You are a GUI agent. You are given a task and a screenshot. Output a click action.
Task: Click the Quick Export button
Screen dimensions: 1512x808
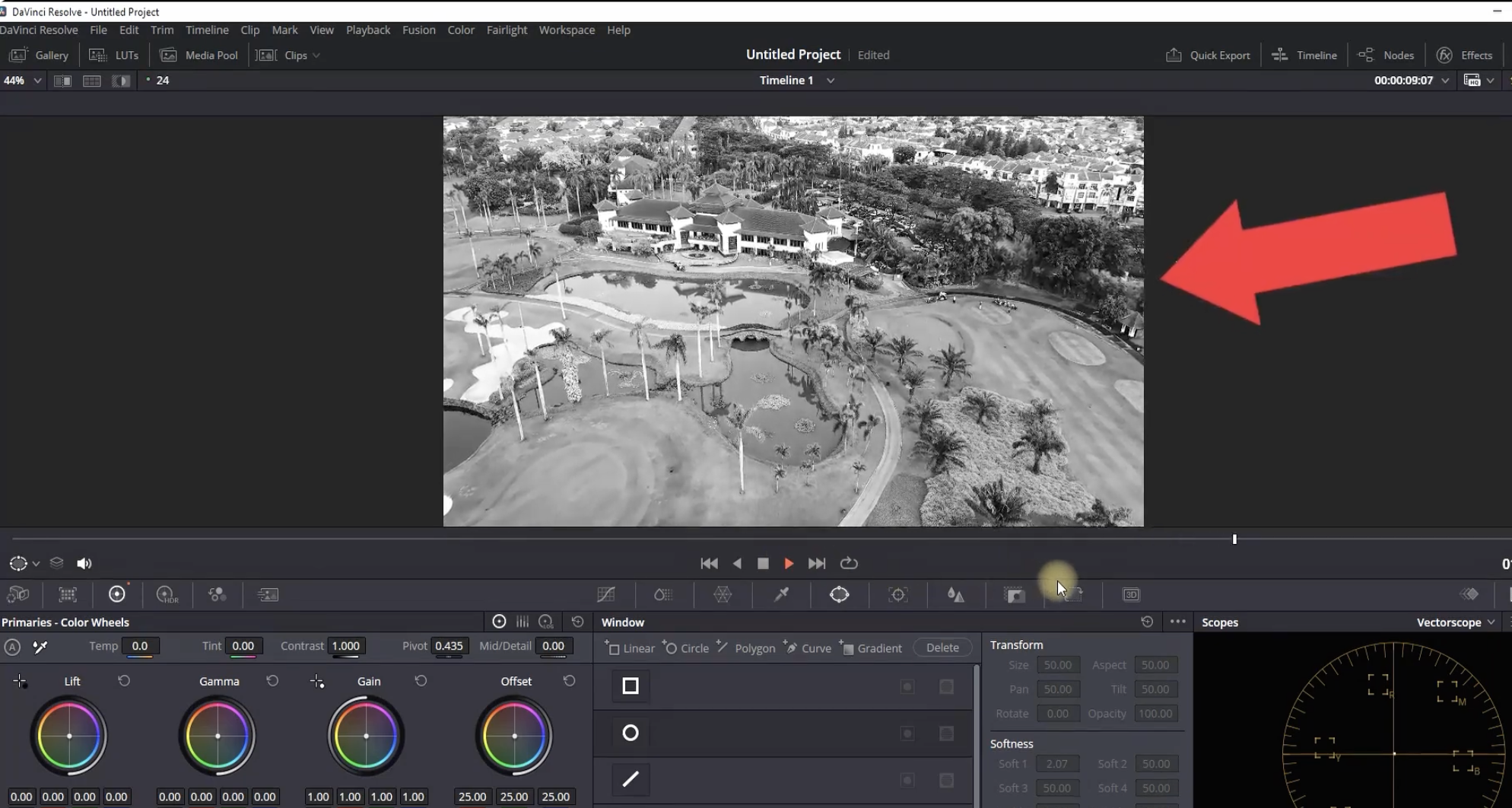(1208, 55)
